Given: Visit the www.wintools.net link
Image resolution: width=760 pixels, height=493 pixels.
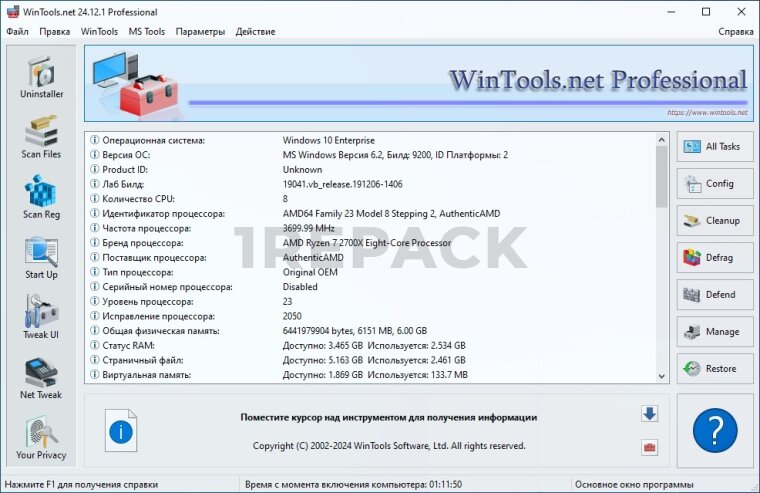Looking at the screenshot, I should click(706, 113).
